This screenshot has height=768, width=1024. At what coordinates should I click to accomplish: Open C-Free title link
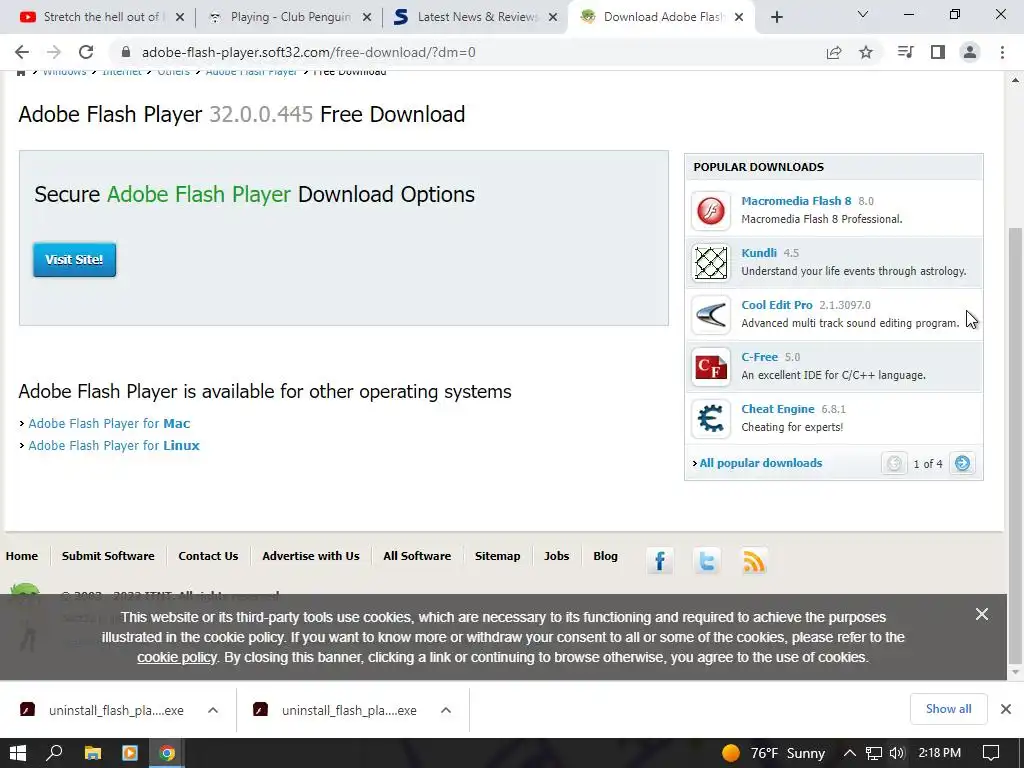[x=760, y=357]
